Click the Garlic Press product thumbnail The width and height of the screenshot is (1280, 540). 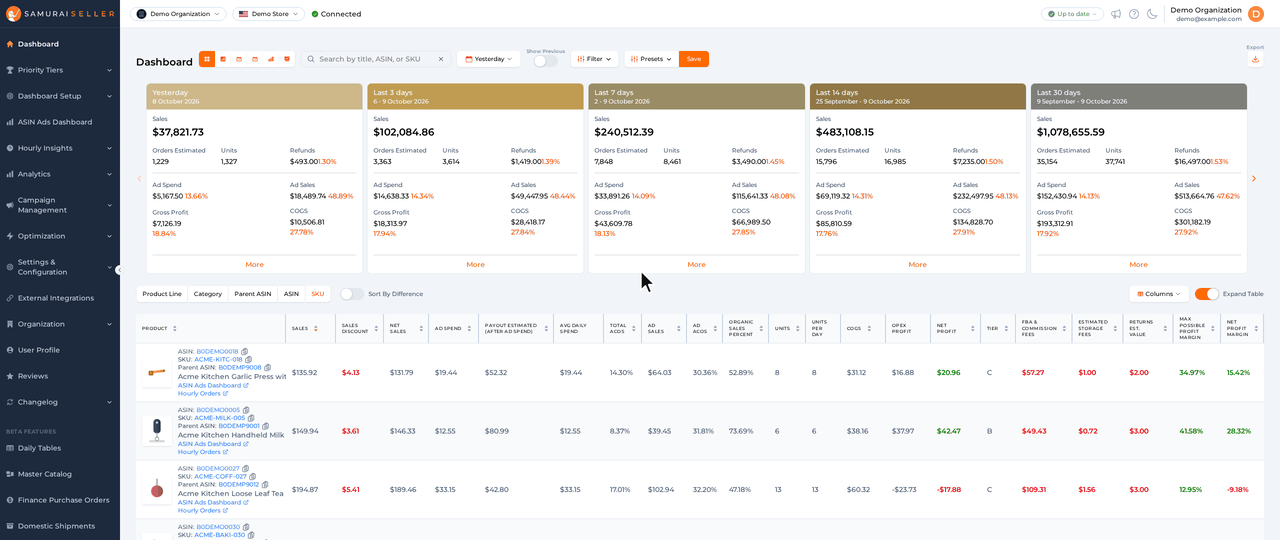[157, 373]
